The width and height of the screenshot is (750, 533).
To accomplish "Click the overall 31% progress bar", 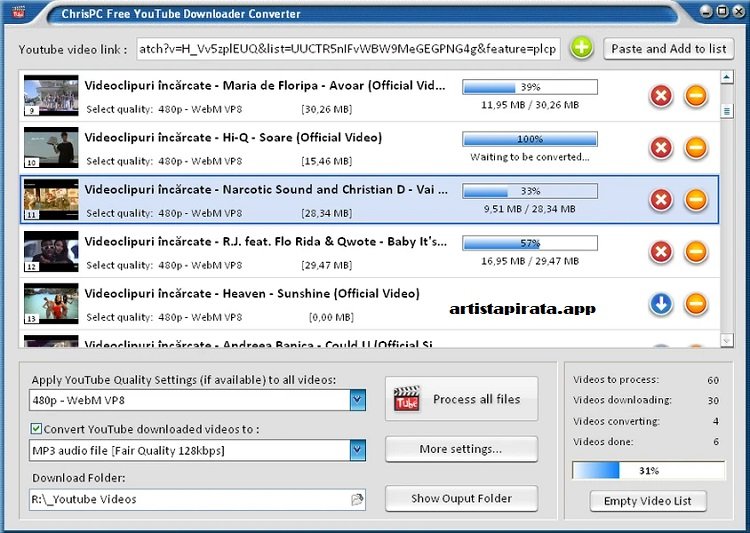I will point(649,470).
